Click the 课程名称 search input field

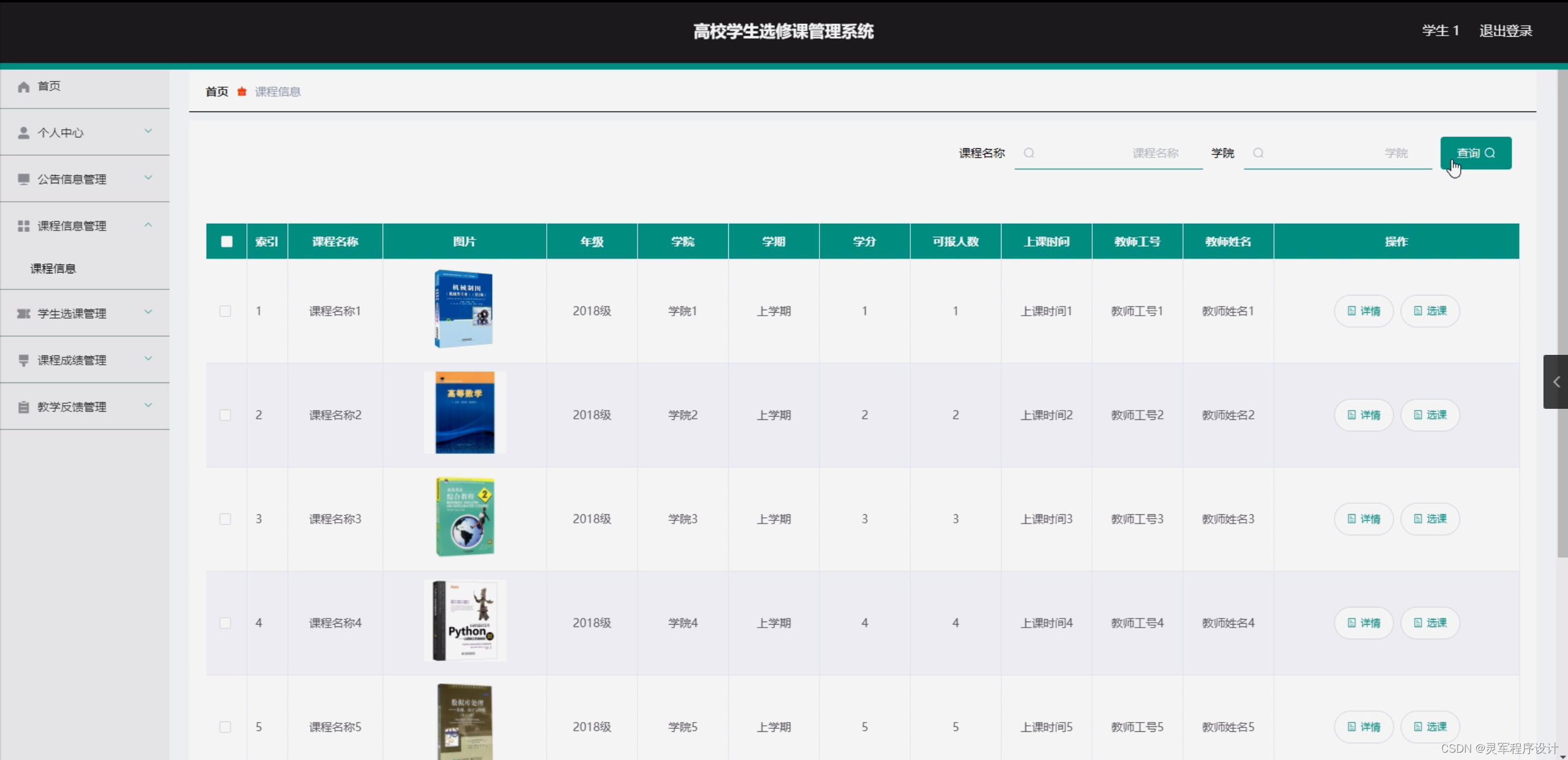[1109, 153]
